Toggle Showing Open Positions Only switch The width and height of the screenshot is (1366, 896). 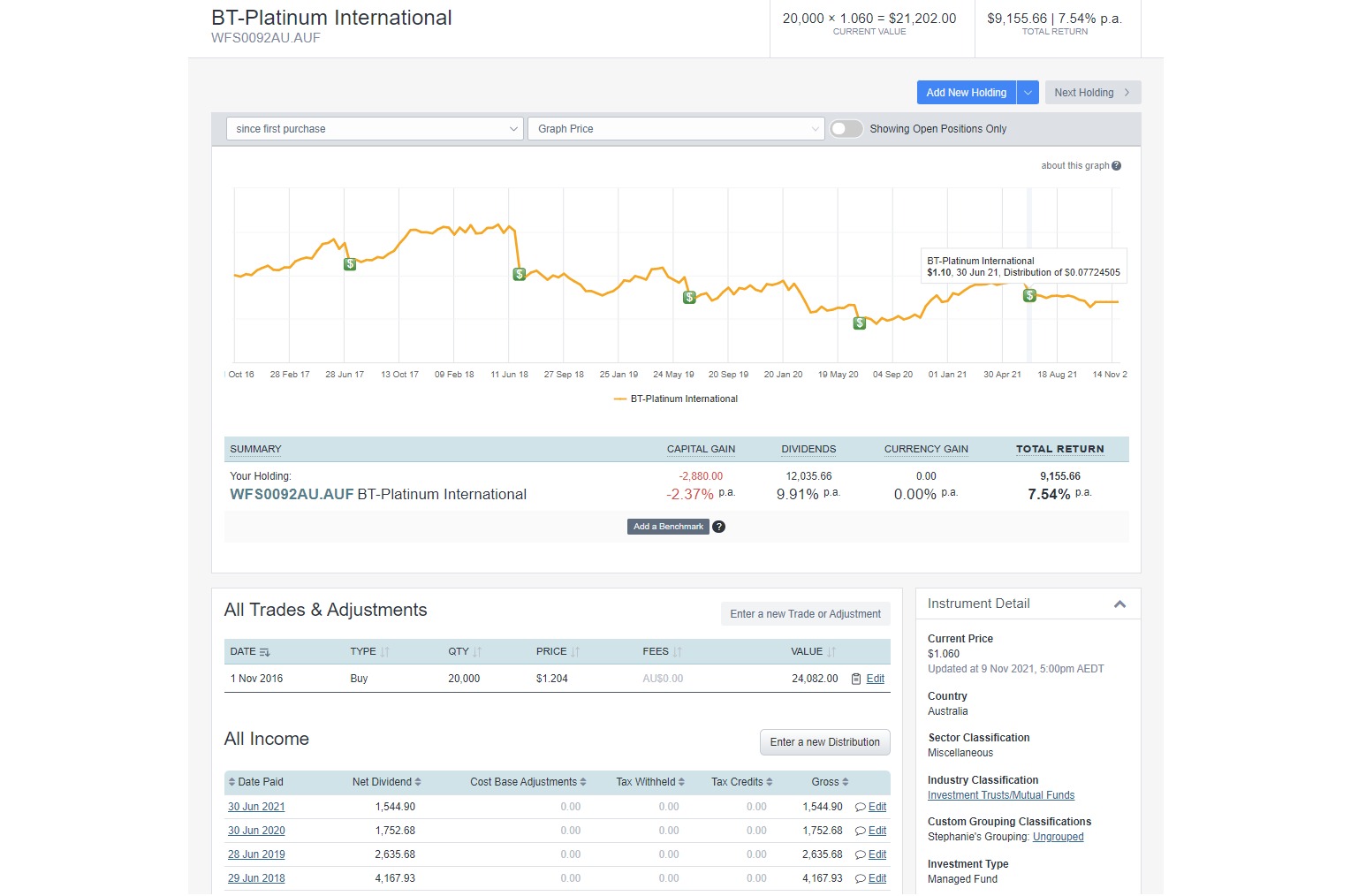846,129
